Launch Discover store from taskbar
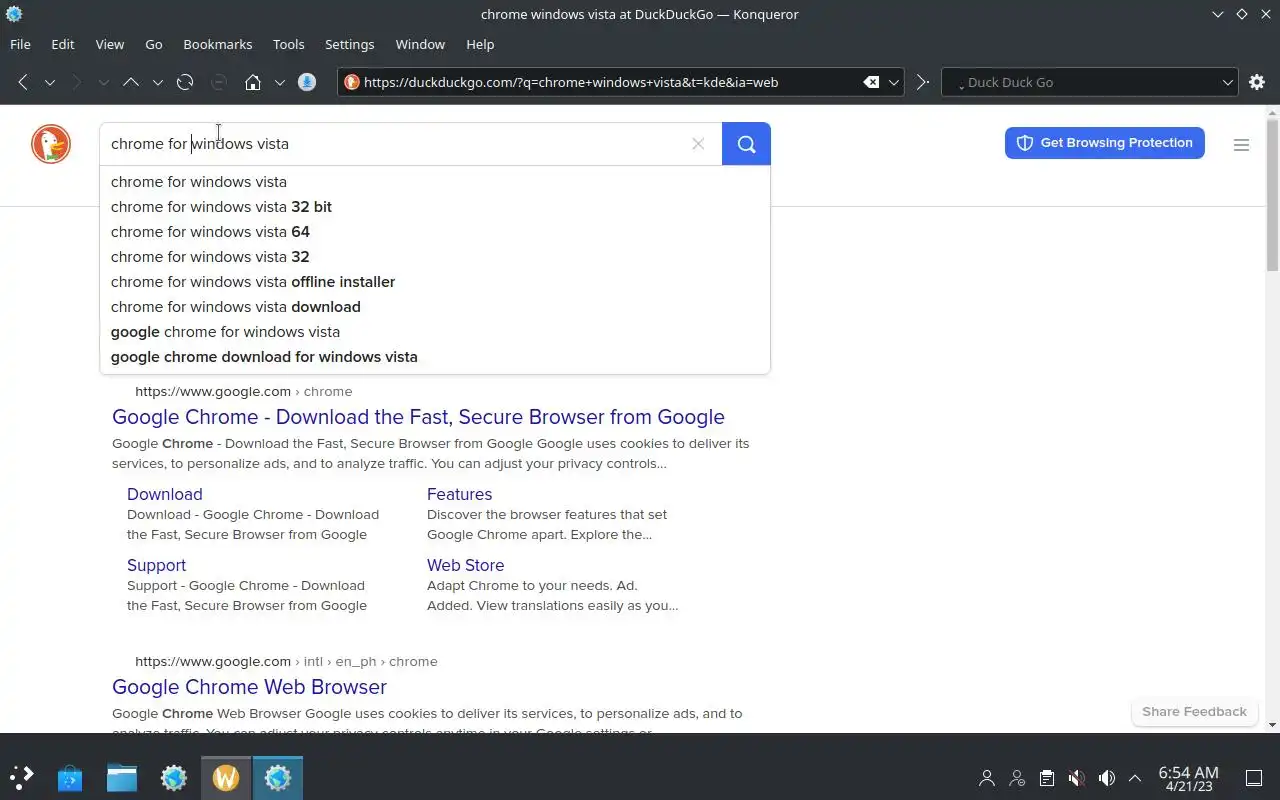This screenshot has height=800, width=1280. pos(69,777)
